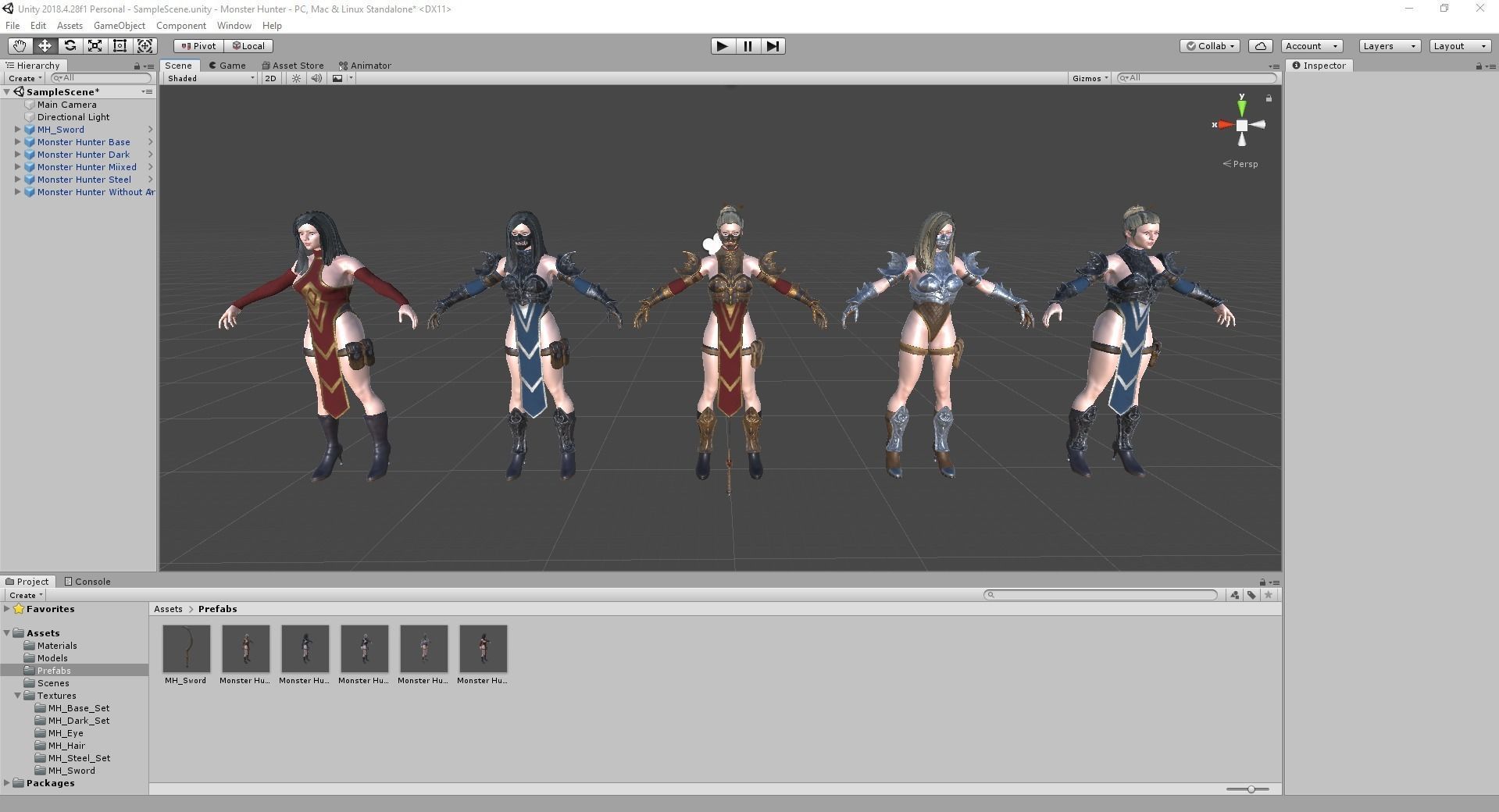The height and width of the screenshot is (812, 1499).
Task: Open the Window menu
Action: (234, 26)
